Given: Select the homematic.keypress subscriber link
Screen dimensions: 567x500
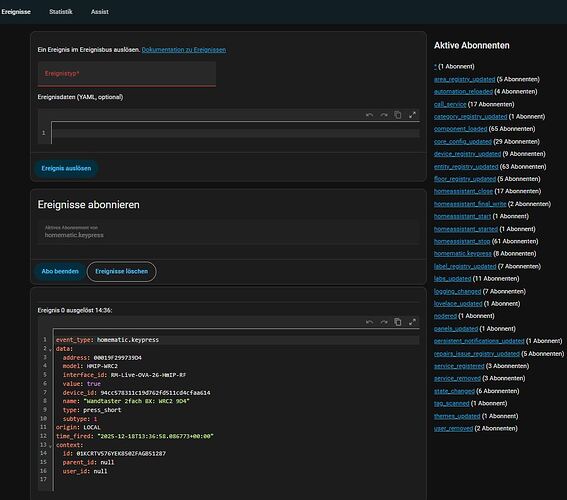Looking at the screenshot, I should 462,254.
